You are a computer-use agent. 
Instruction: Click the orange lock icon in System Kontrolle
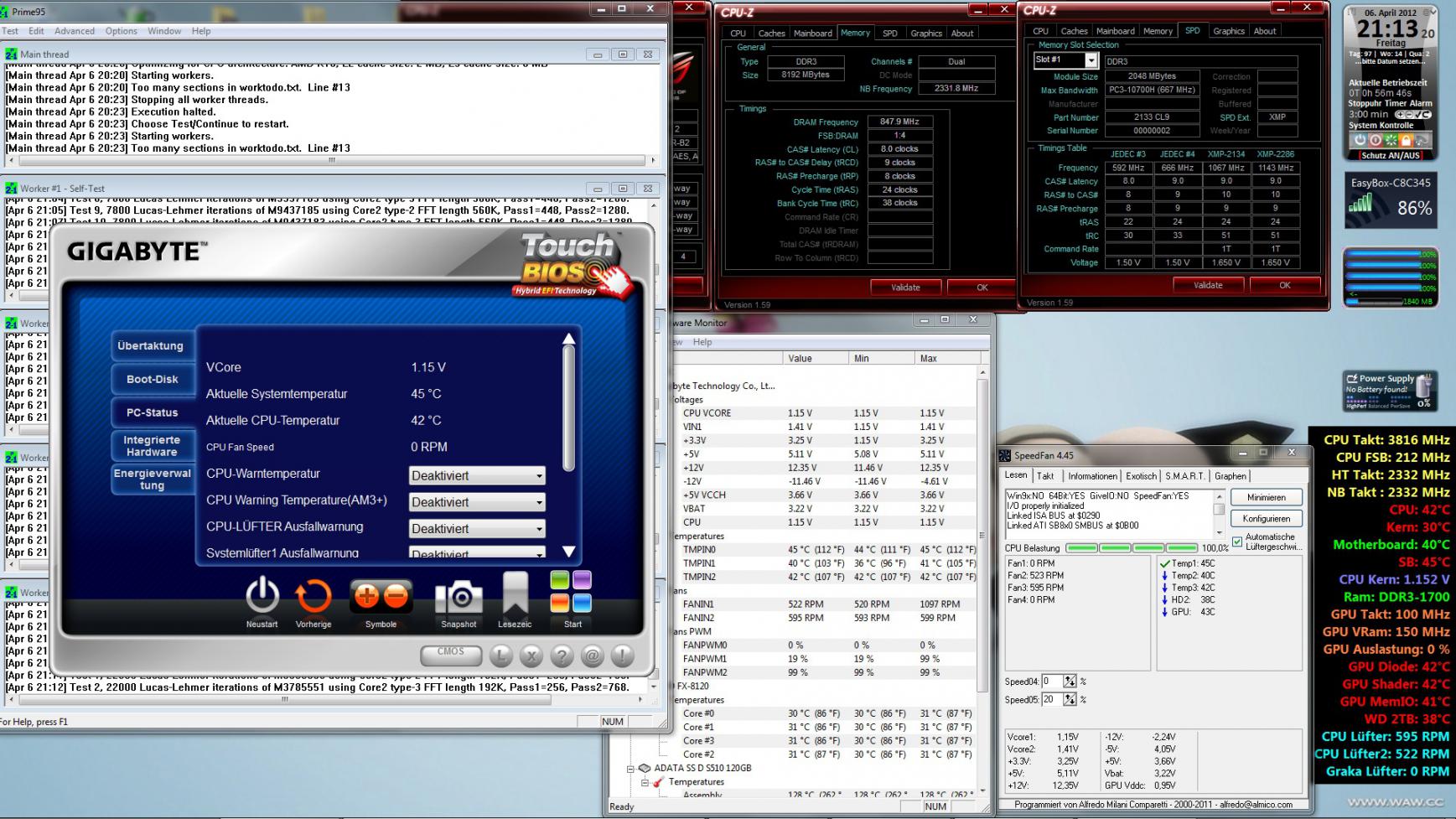1407,140
